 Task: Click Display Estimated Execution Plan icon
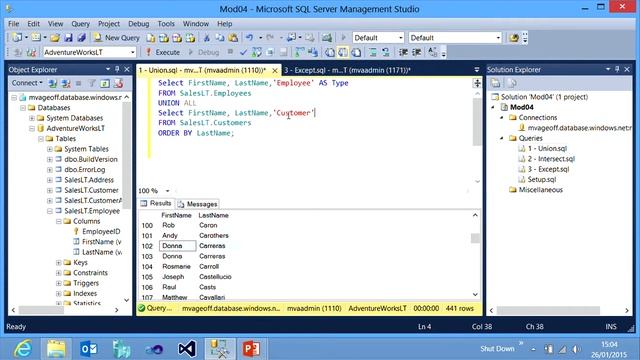(257, 52)
